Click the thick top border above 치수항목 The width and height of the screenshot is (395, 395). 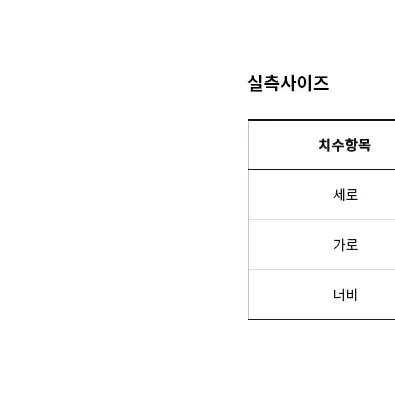322,120
